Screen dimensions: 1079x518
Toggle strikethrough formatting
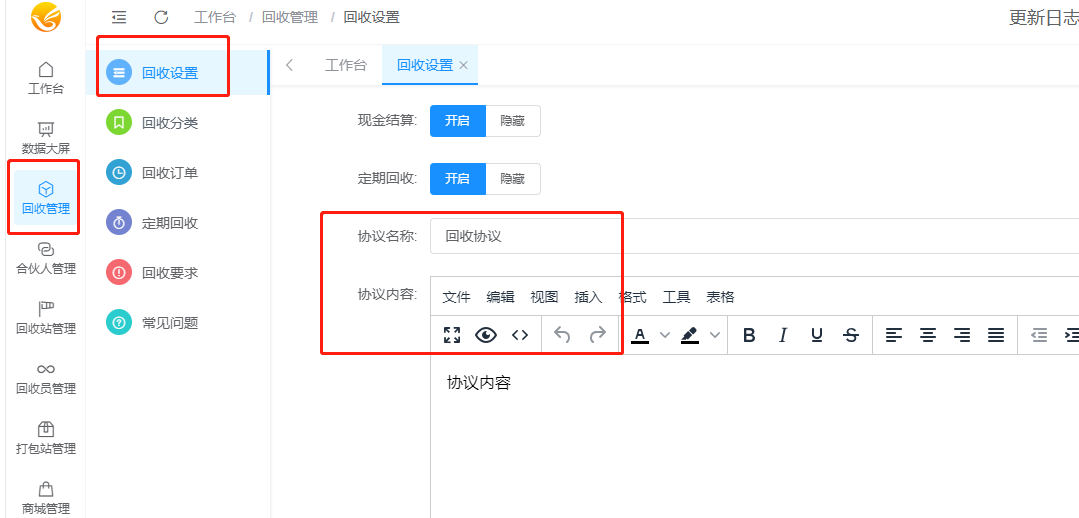point(851,335)
